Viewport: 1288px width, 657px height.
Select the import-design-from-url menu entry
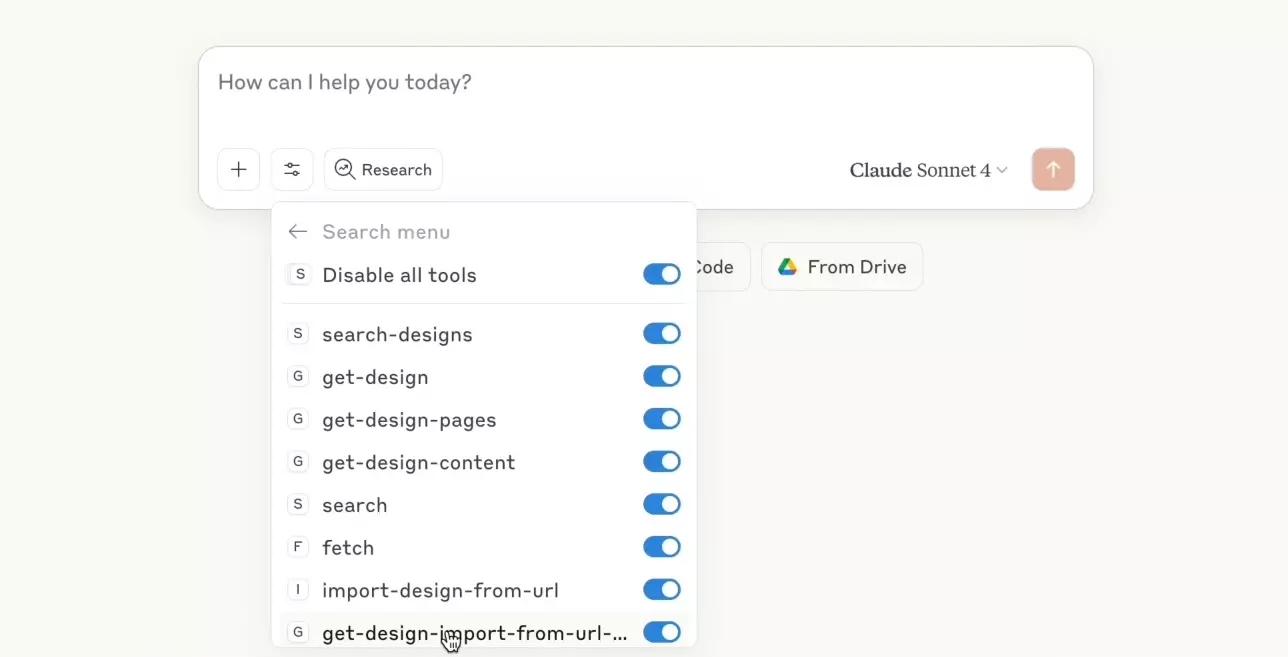(484, 590)
